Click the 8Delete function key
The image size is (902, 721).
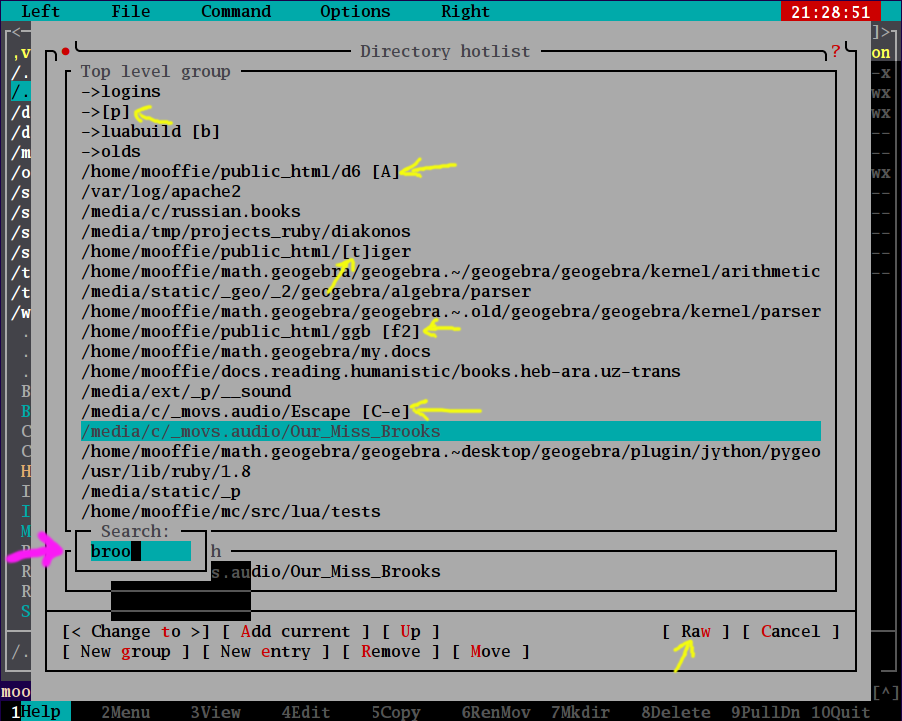tap(676, 712)
